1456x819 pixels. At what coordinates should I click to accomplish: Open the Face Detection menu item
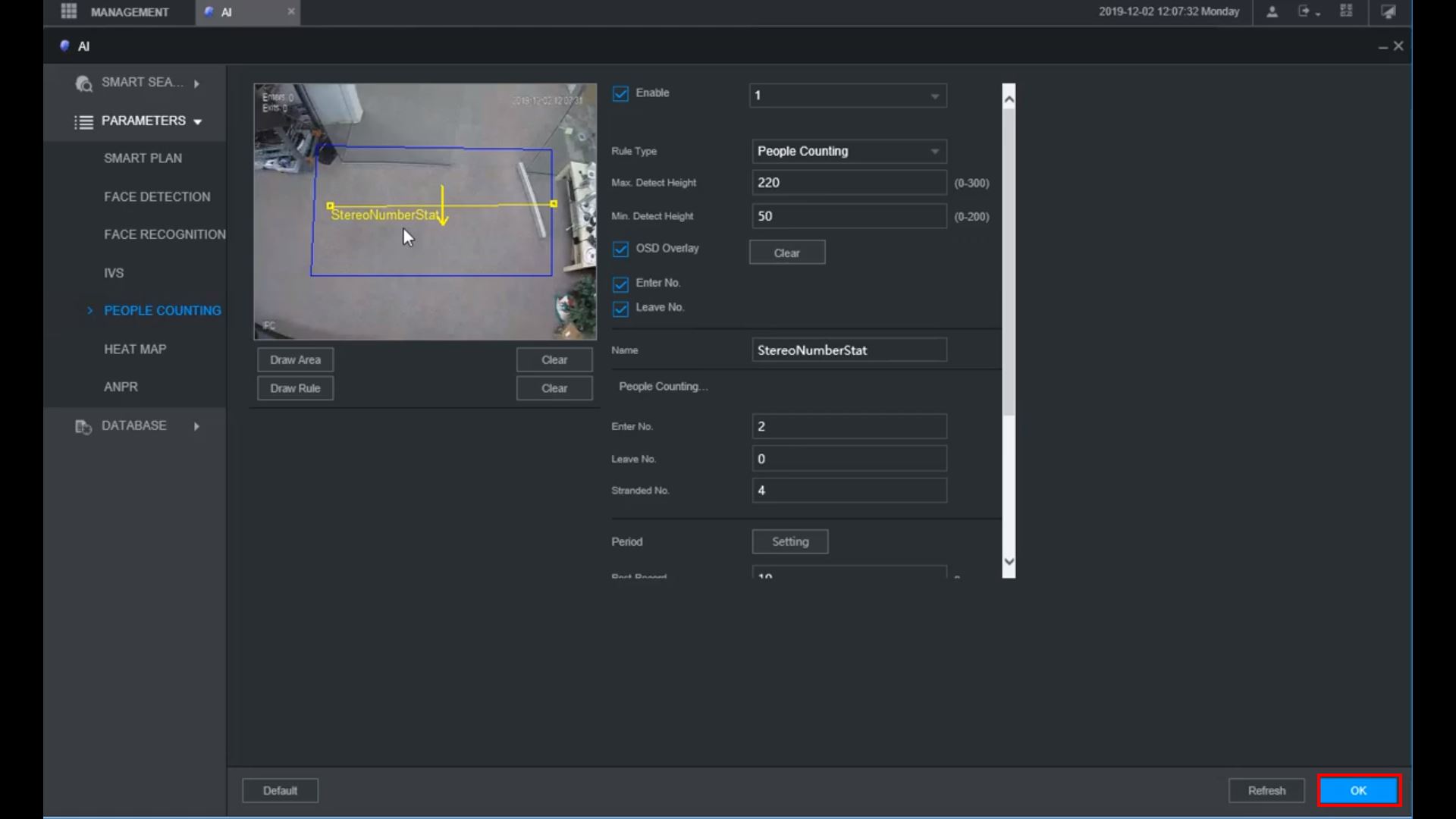coord(157,196)
